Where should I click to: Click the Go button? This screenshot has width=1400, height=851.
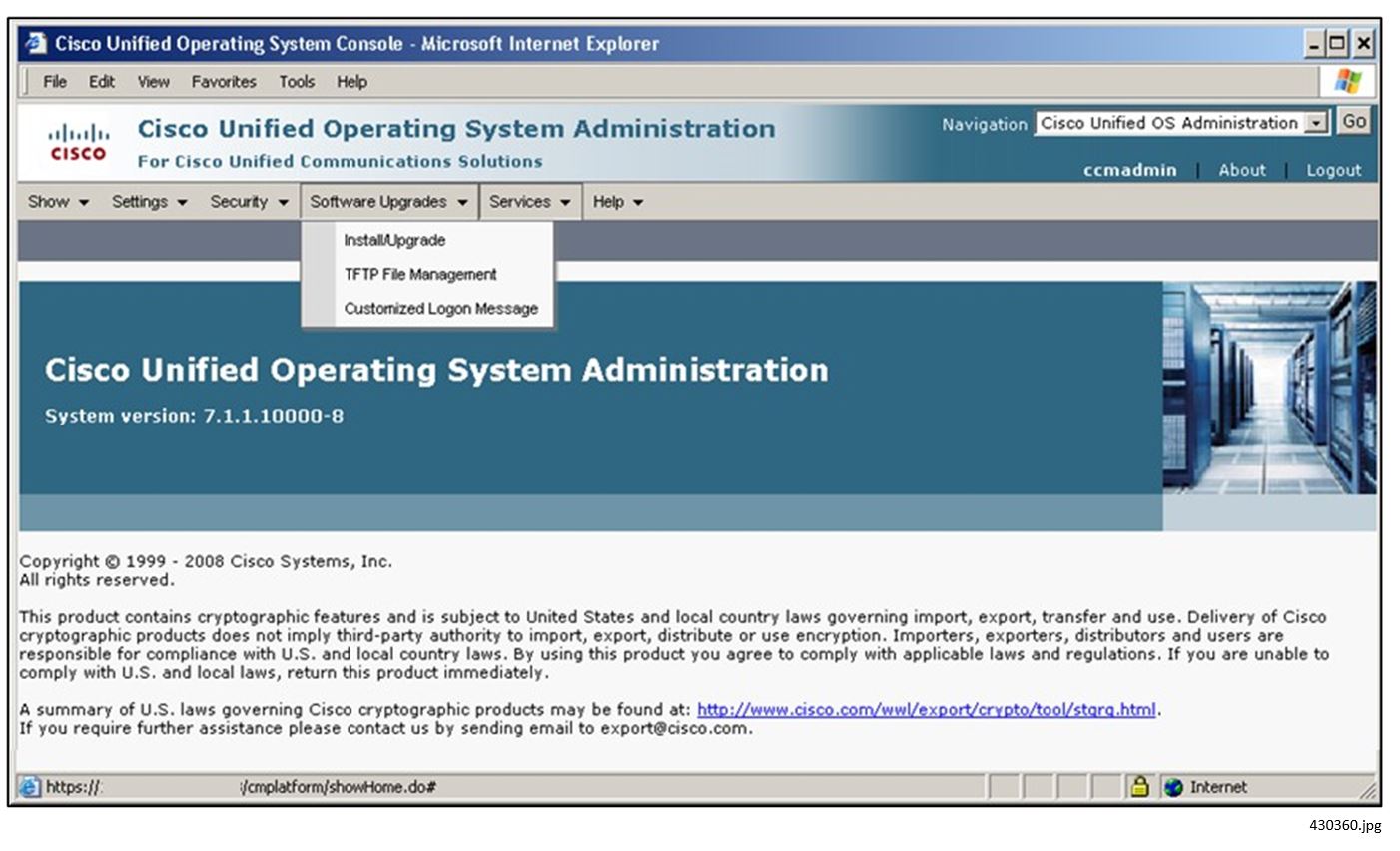point(1354,122)
